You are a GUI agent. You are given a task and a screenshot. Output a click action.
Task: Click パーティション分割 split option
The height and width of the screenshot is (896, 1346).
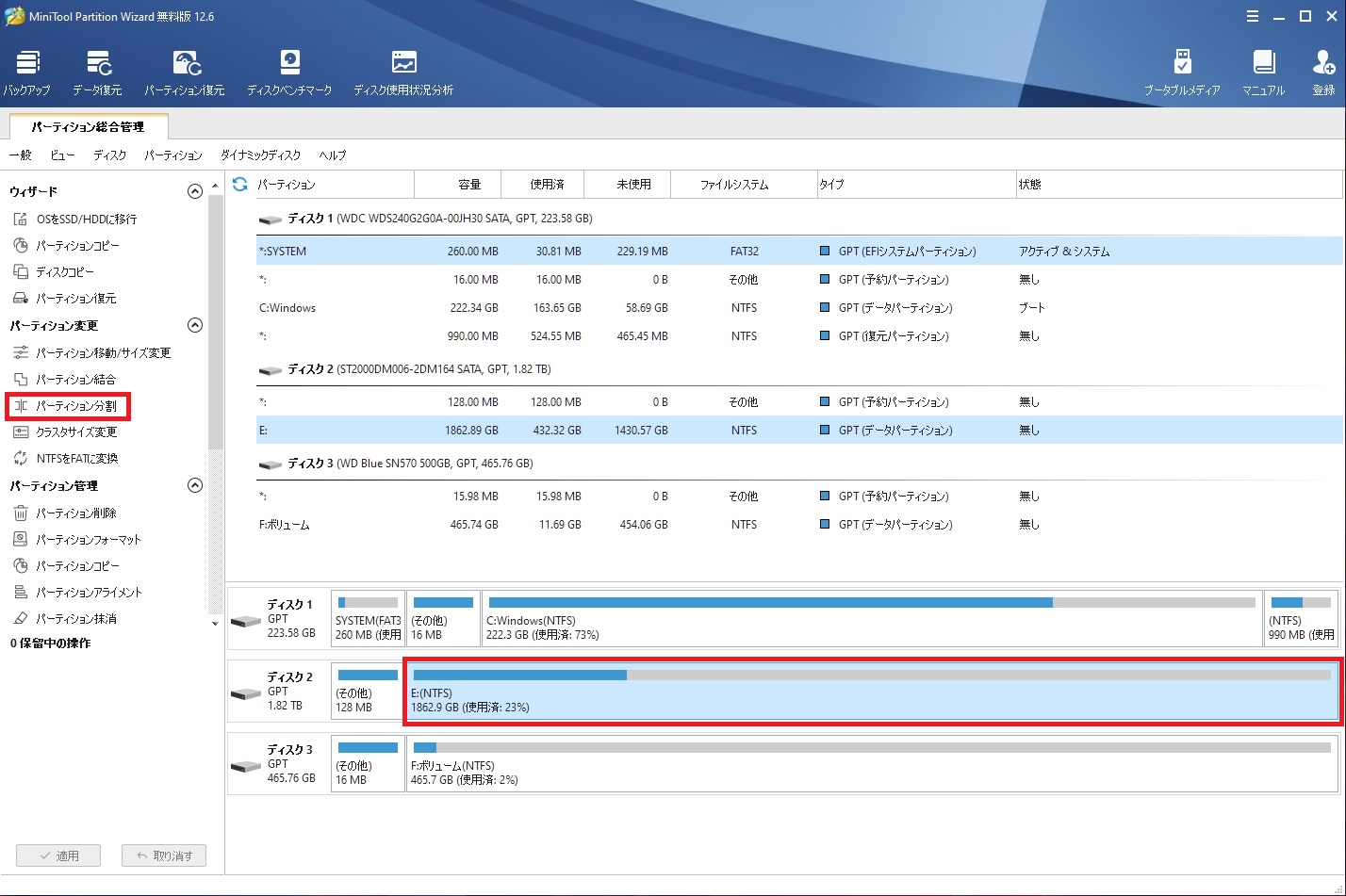point(67,406)
